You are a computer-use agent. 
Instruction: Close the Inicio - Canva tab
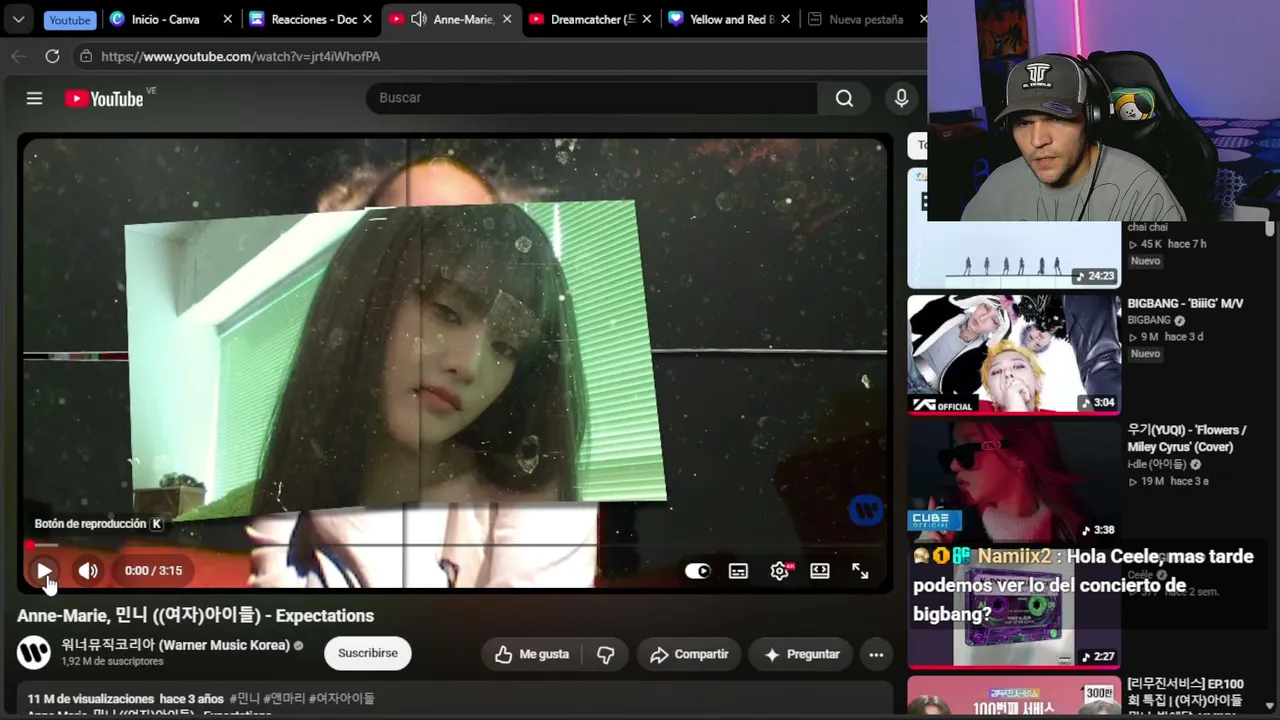coord(228,19)
